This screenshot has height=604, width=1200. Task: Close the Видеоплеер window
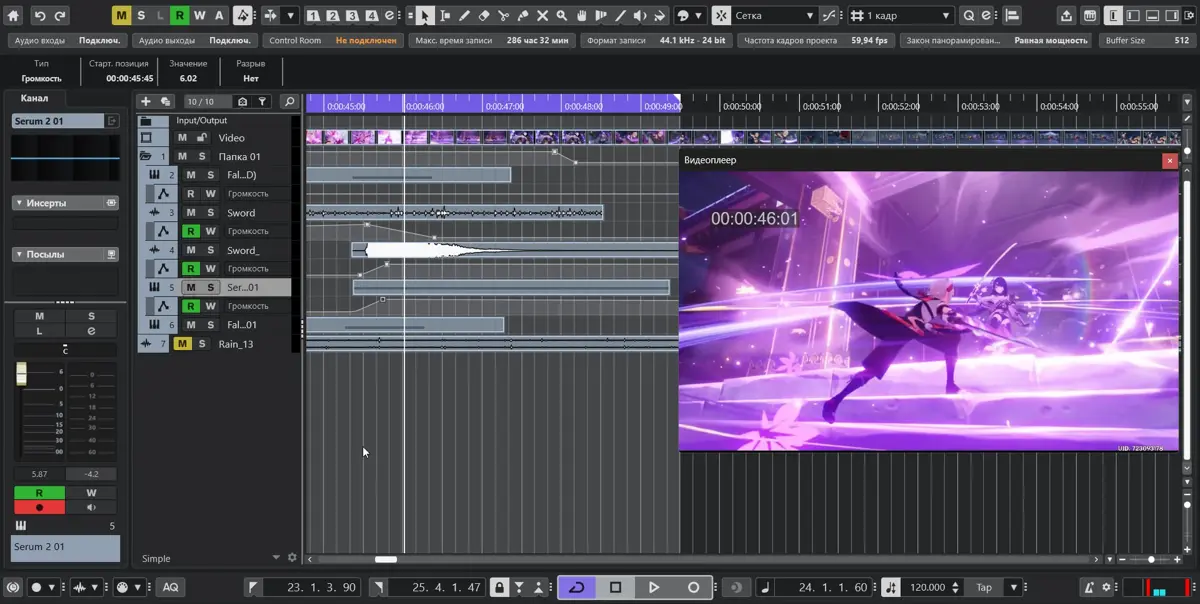click(x=1169, y=160)
